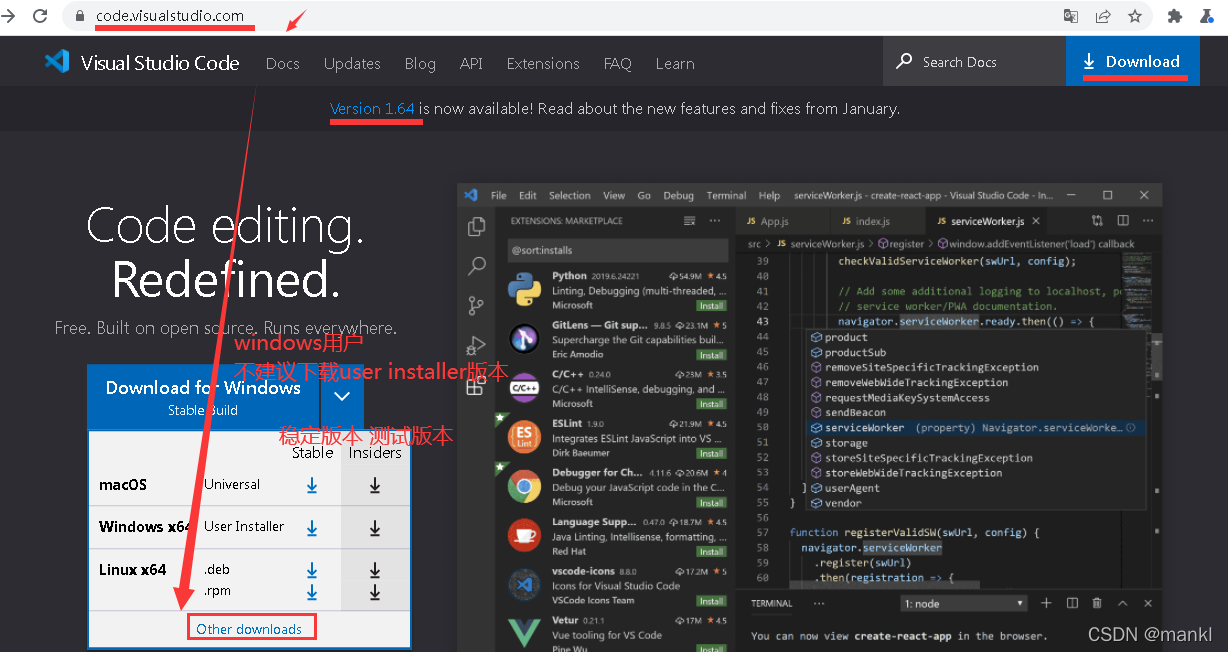Click split editor icon in editor tabs

tap(1123, 221)
